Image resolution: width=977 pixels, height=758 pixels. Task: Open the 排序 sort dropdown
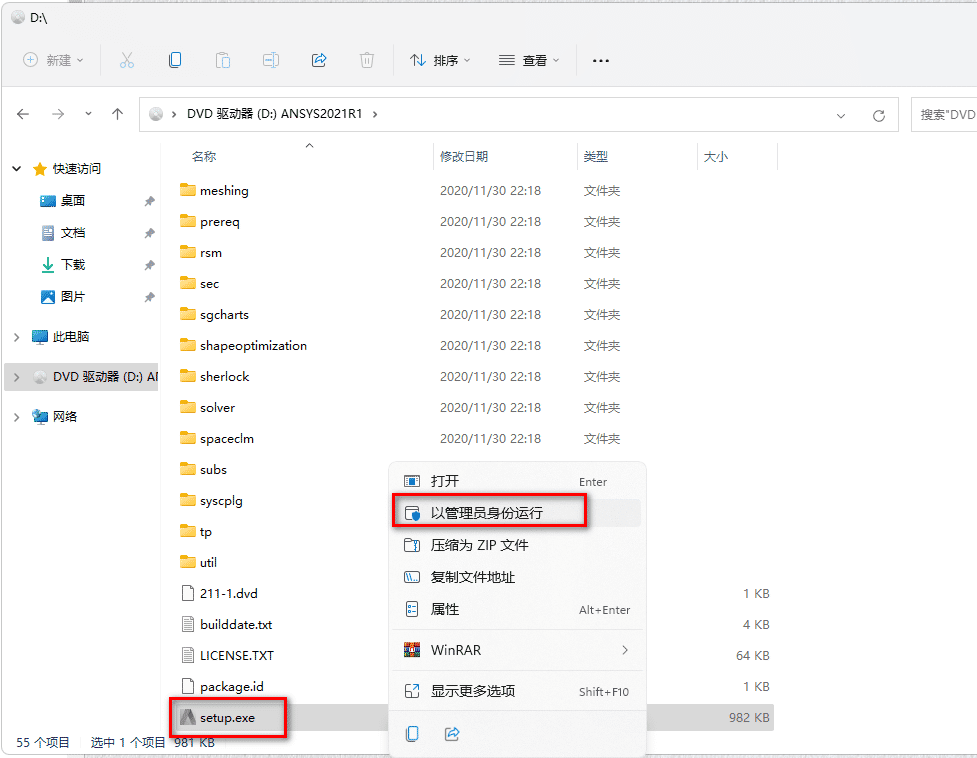click(440, 60)
